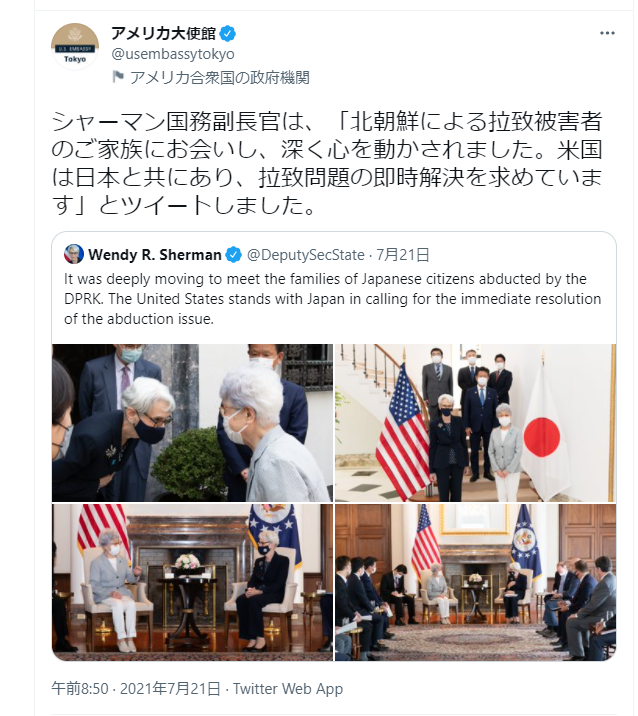Viewport: 638px width, 716px height.
Task: Click Wendy R. Sherman's small avatar
Action: pos(74,254)
